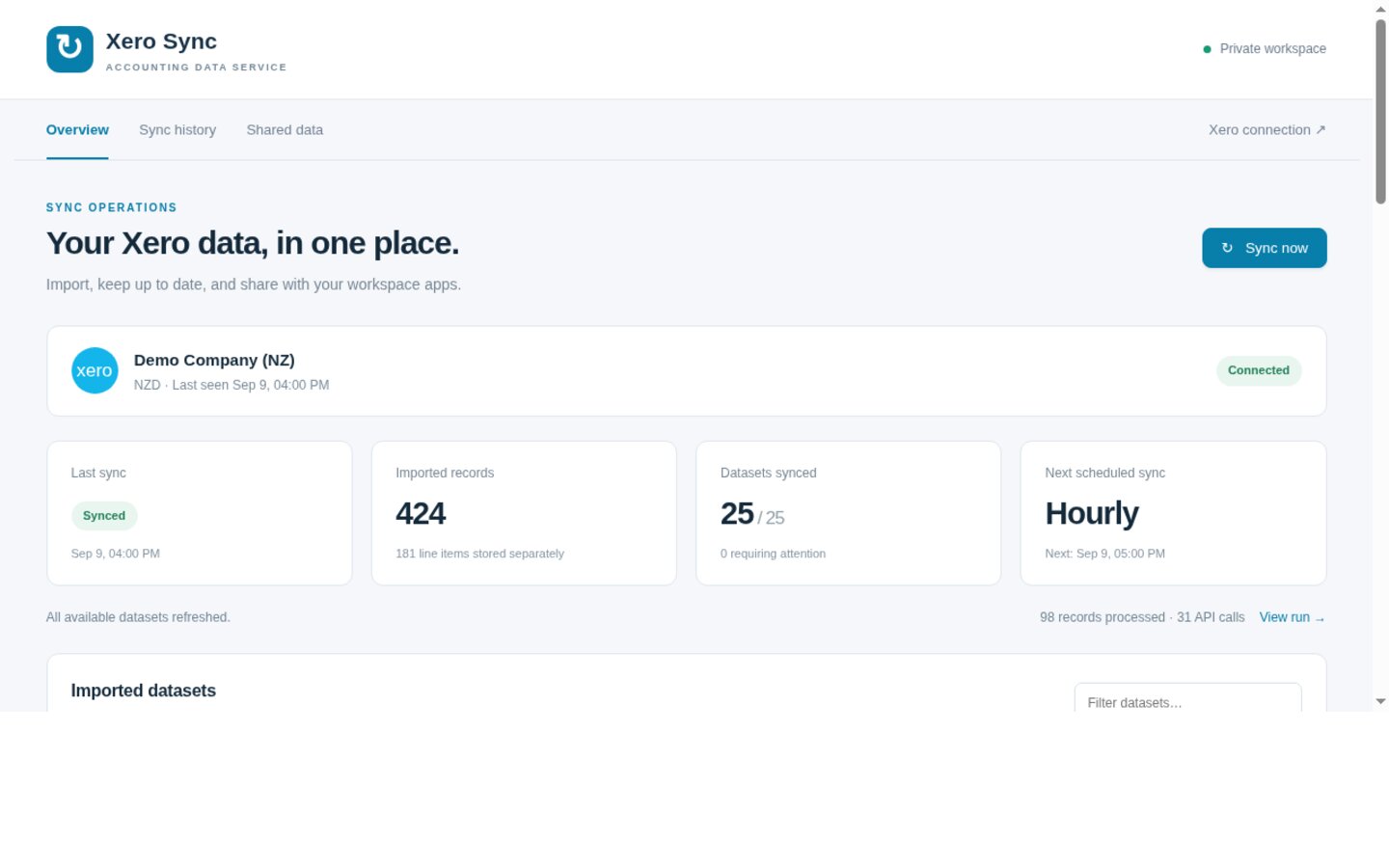Click the "0 requiring attention" text
1389x868 pixels.
click(773, 554)
